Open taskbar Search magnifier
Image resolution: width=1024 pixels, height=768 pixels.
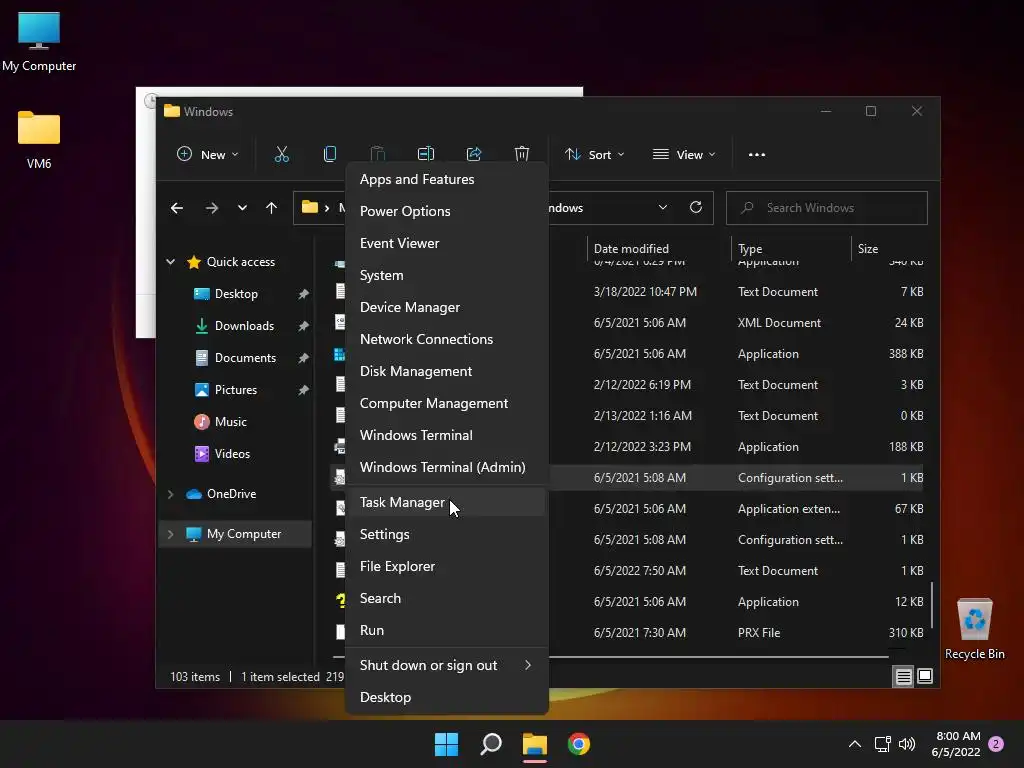pos(490,744)
